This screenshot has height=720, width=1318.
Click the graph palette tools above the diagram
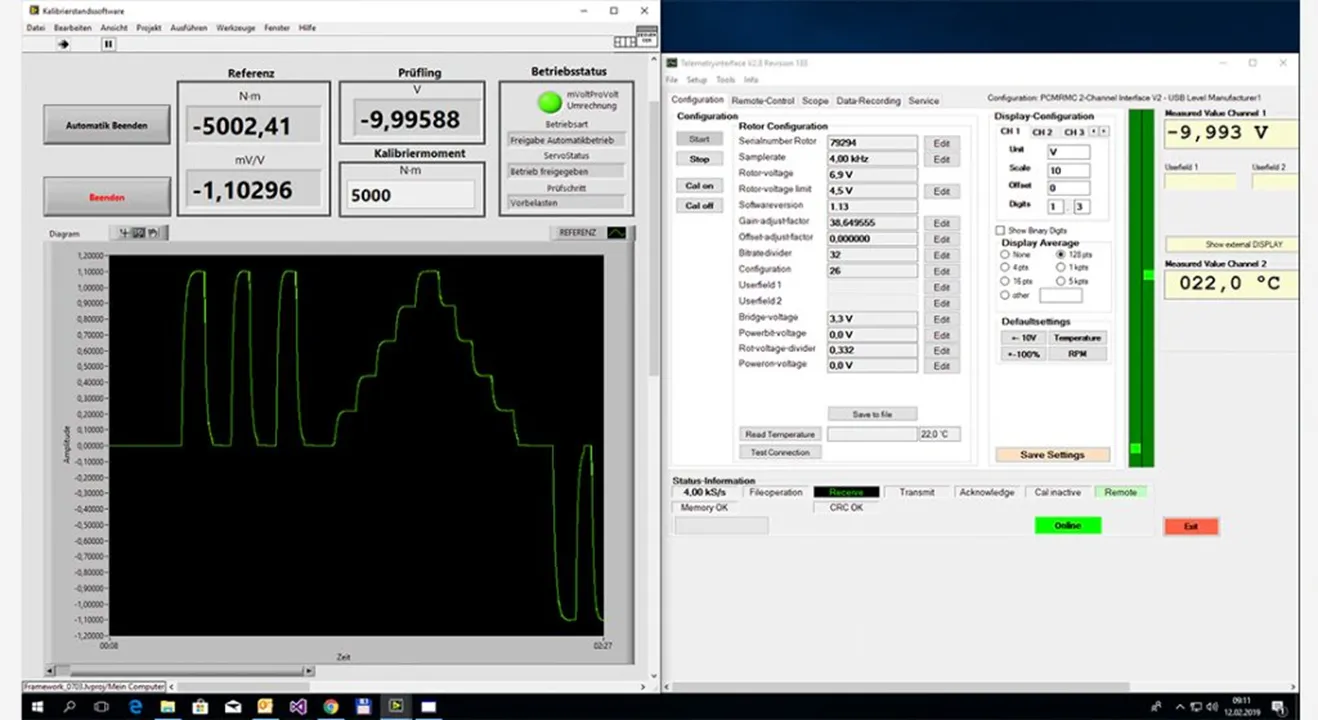tap(139, 233)
